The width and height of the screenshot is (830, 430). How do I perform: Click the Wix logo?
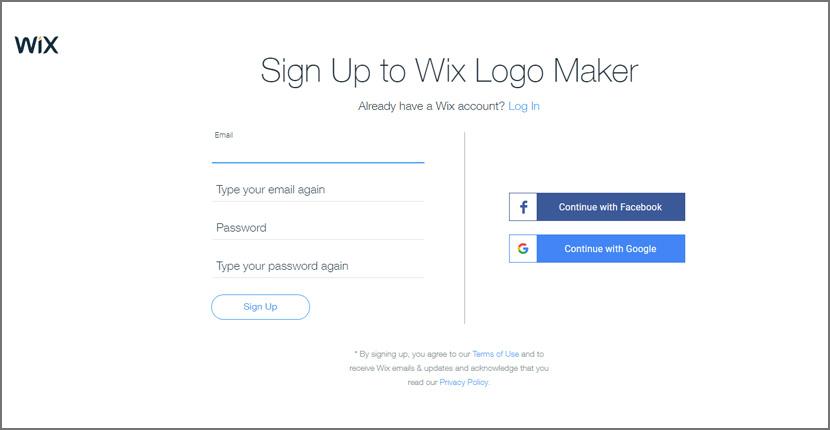click(37, 45)
